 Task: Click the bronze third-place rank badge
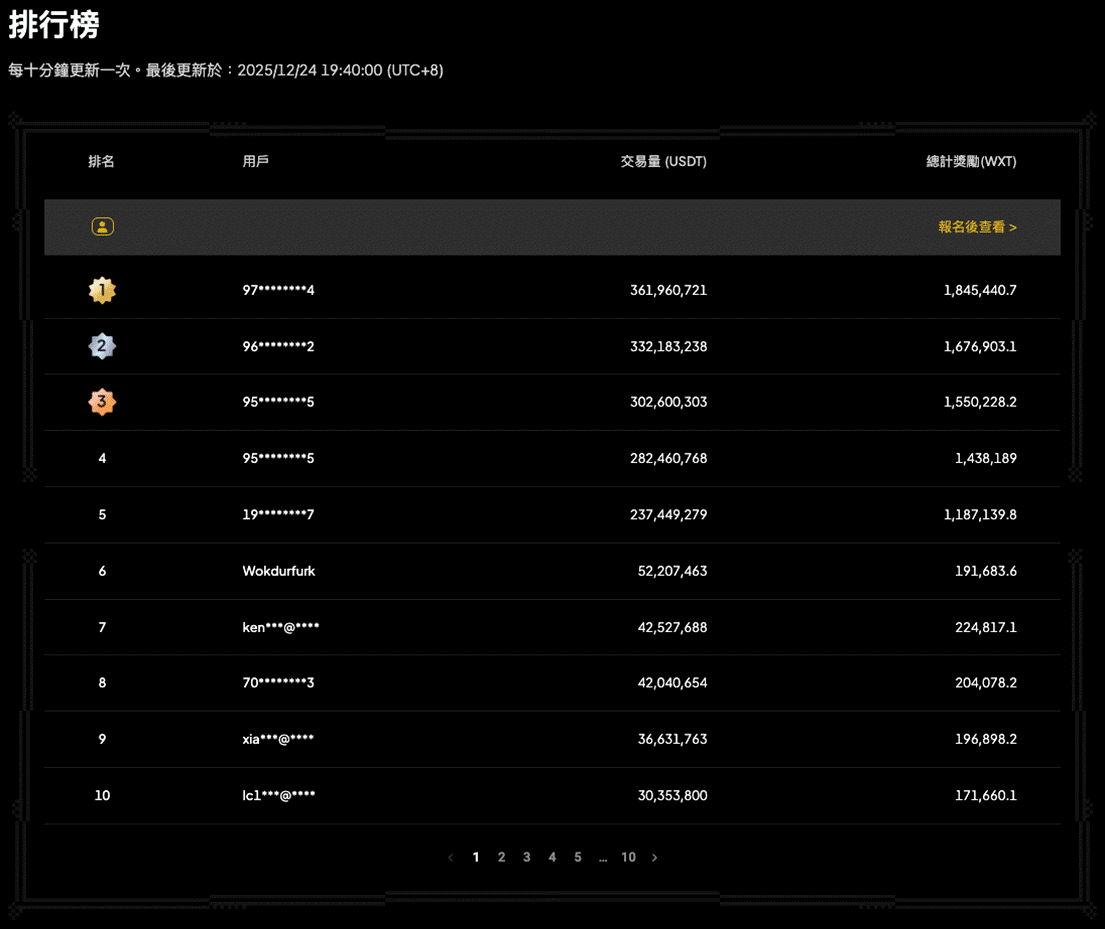coord(102,402)
